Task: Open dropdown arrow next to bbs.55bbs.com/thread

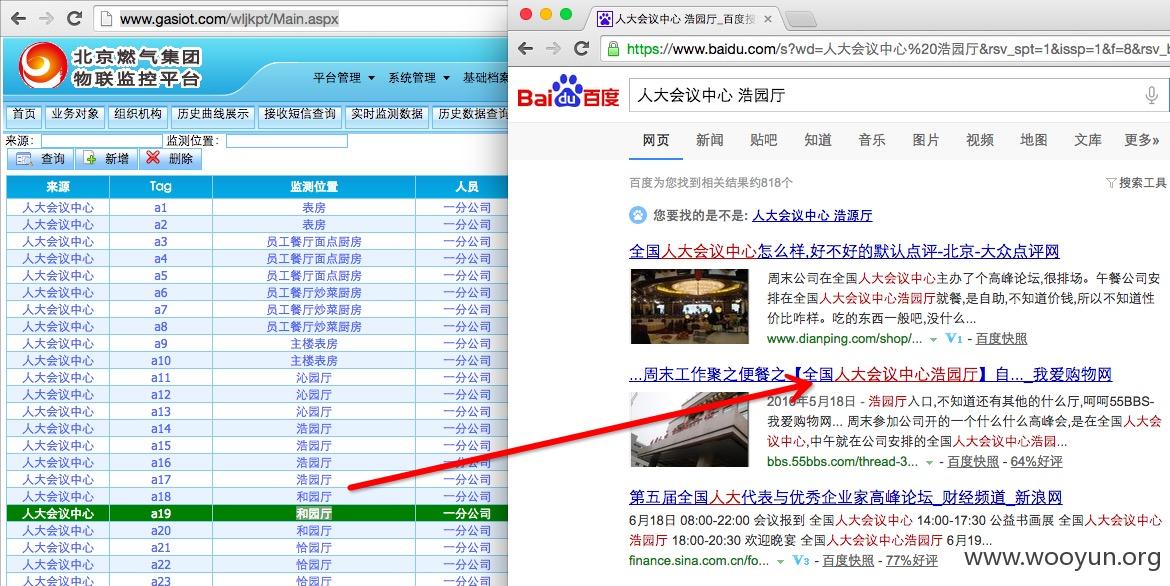Action: point(929,463)
